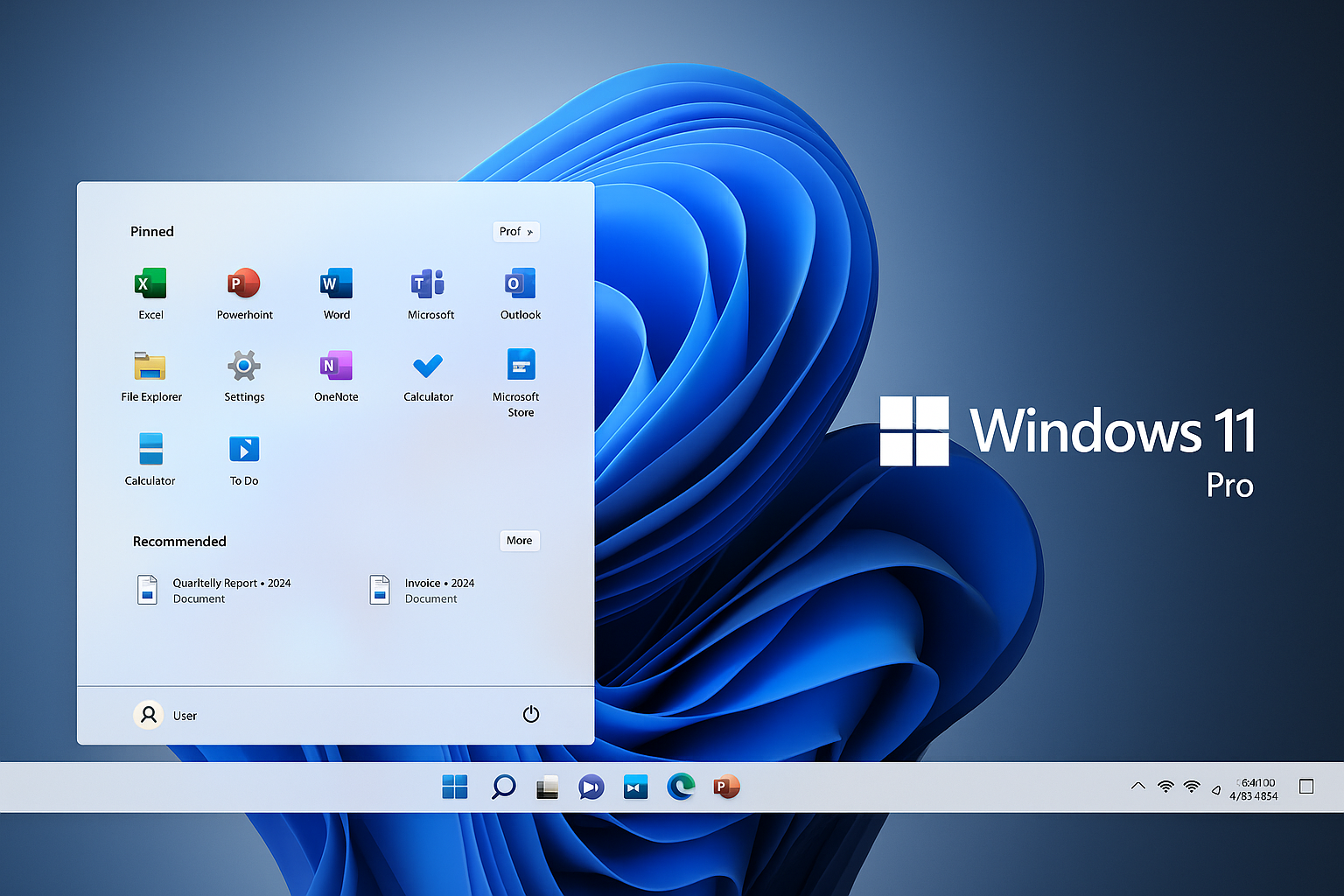Viewport: 1344px width, 896px height.
Task: Open the Prof dropdown near Pinned
Action: [516, 231]
